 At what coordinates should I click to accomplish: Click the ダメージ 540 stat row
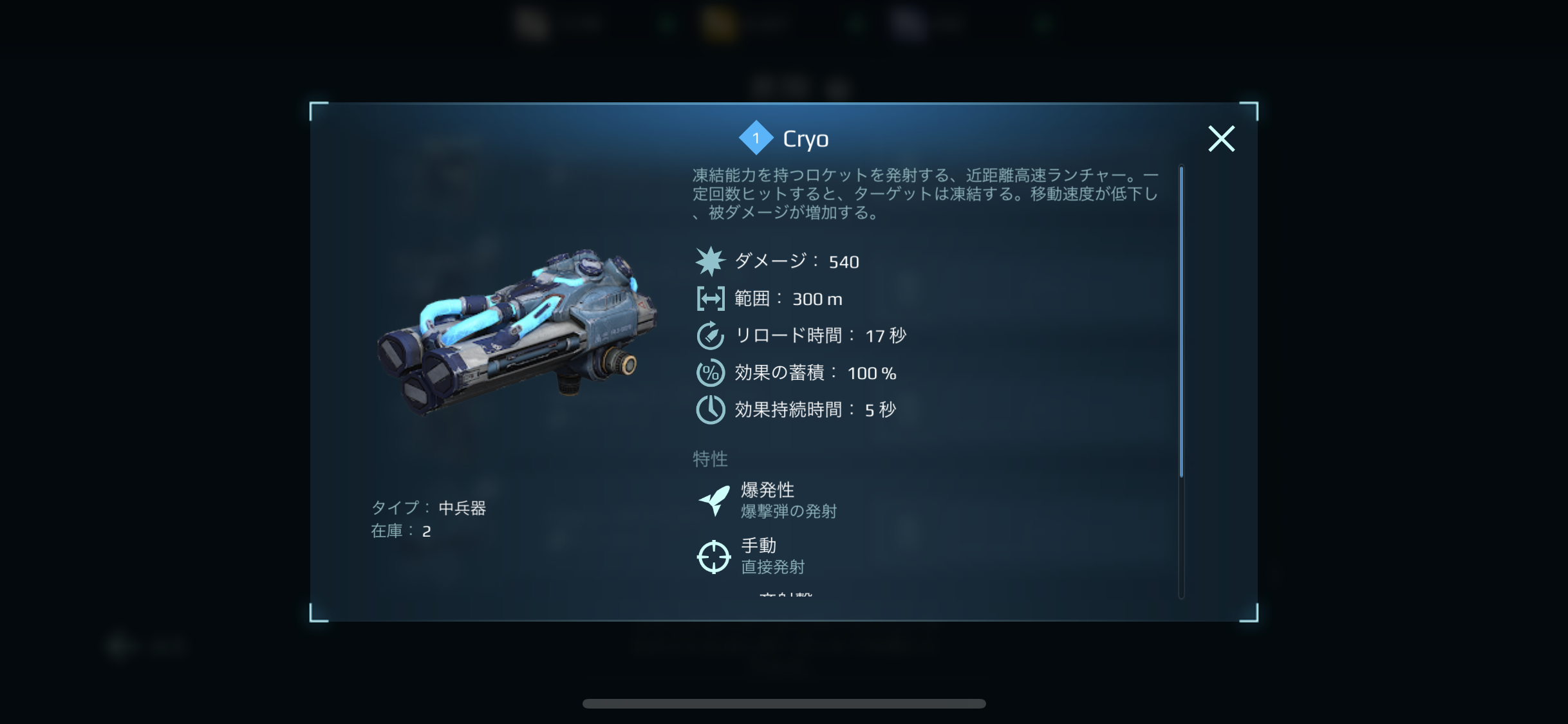click(x=778, y=261)
